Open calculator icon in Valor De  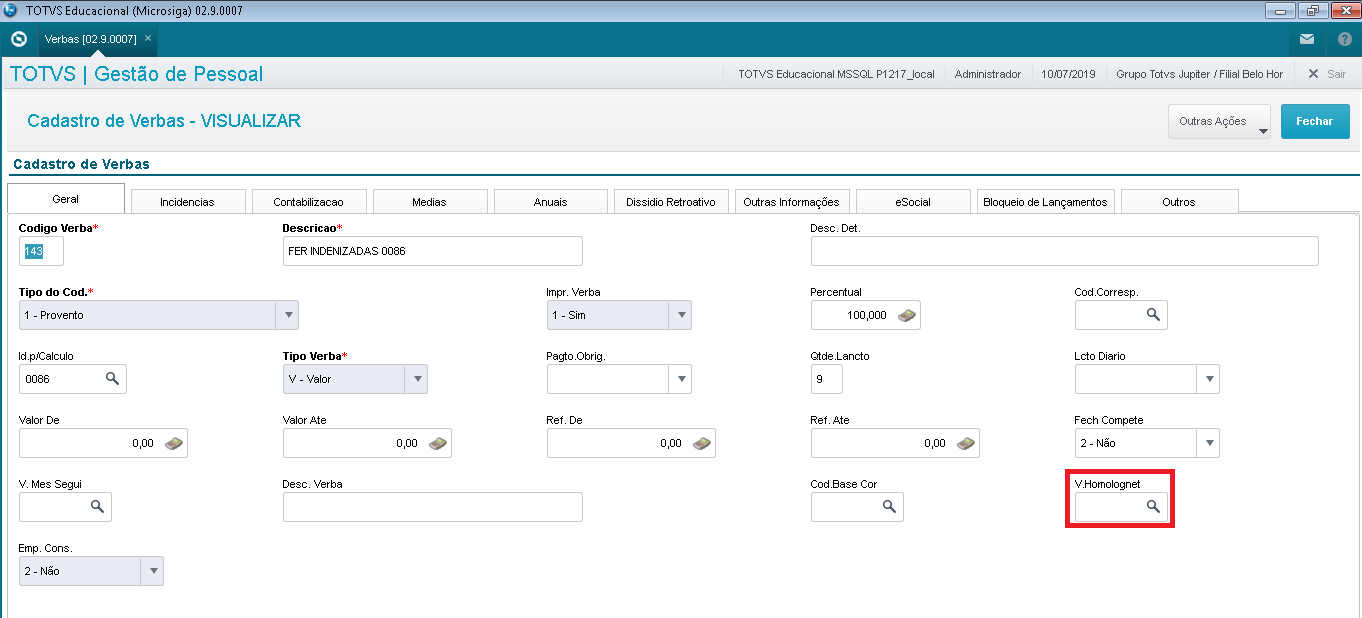click(x=174, y=443)
